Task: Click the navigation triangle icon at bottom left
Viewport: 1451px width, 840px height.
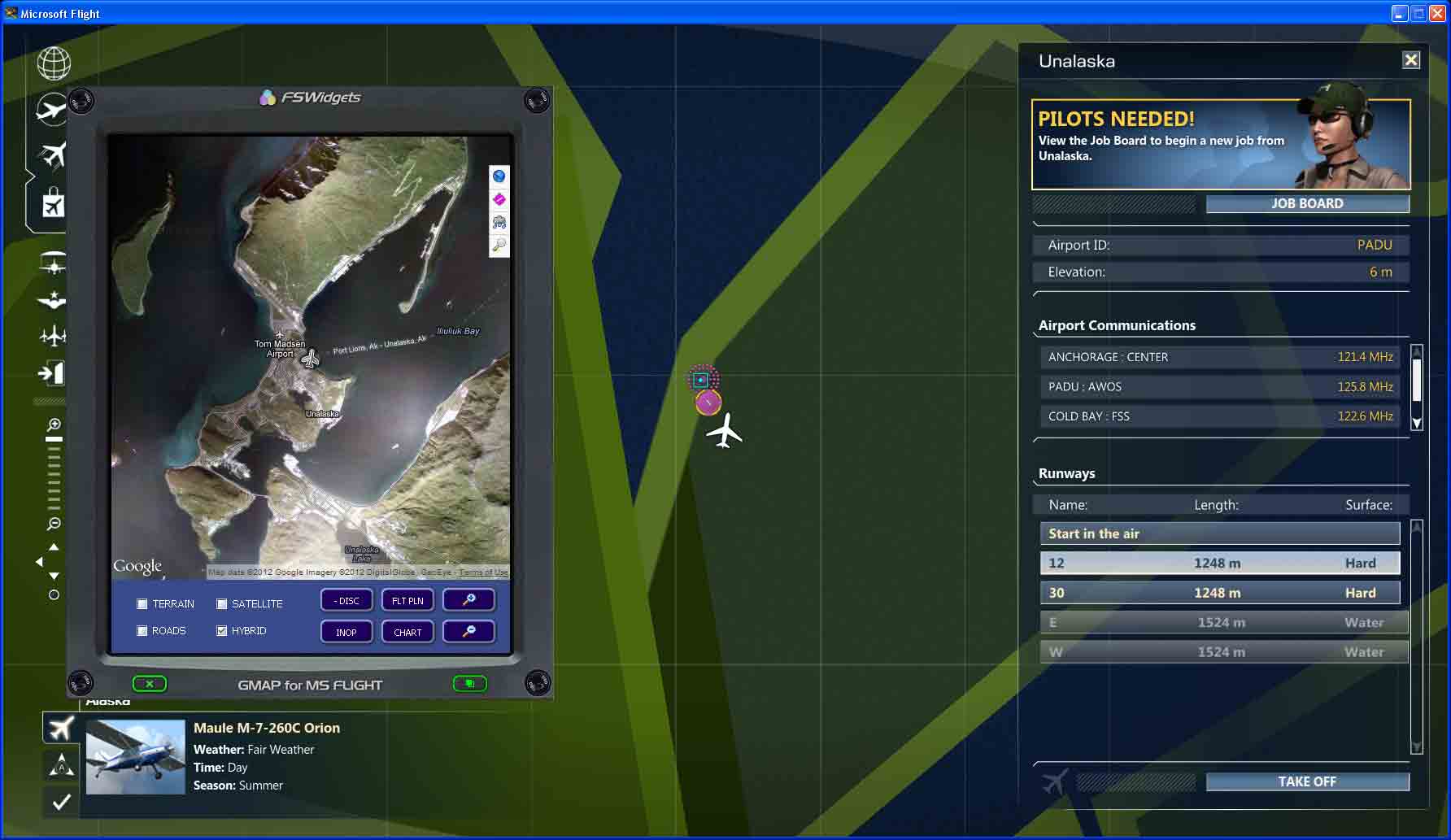Action: 61,765
